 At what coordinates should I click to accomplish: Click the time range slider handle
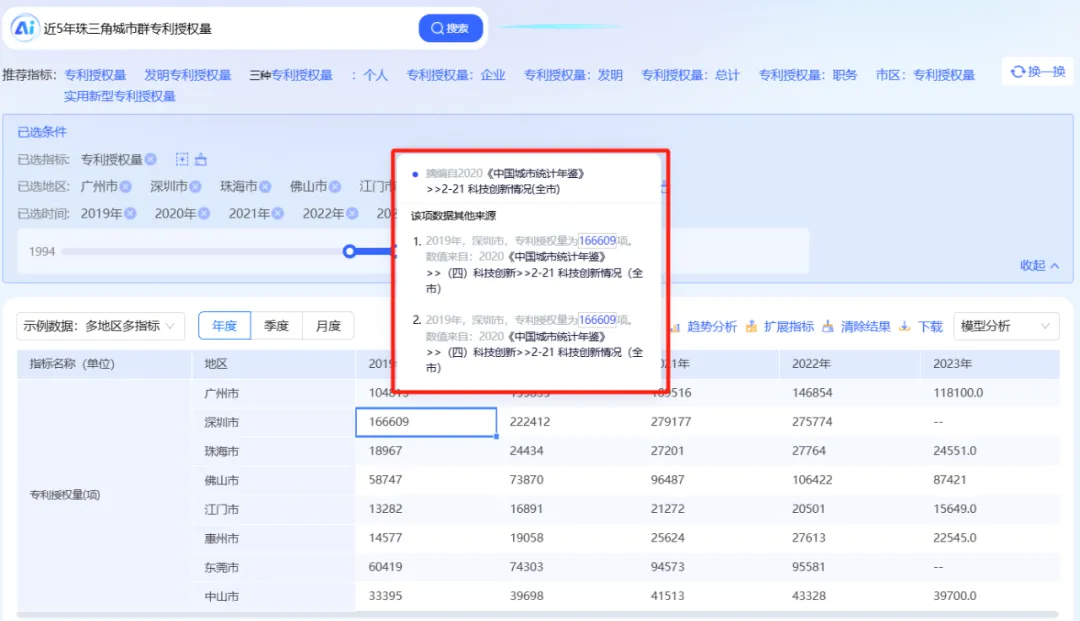tap(349, 251)
